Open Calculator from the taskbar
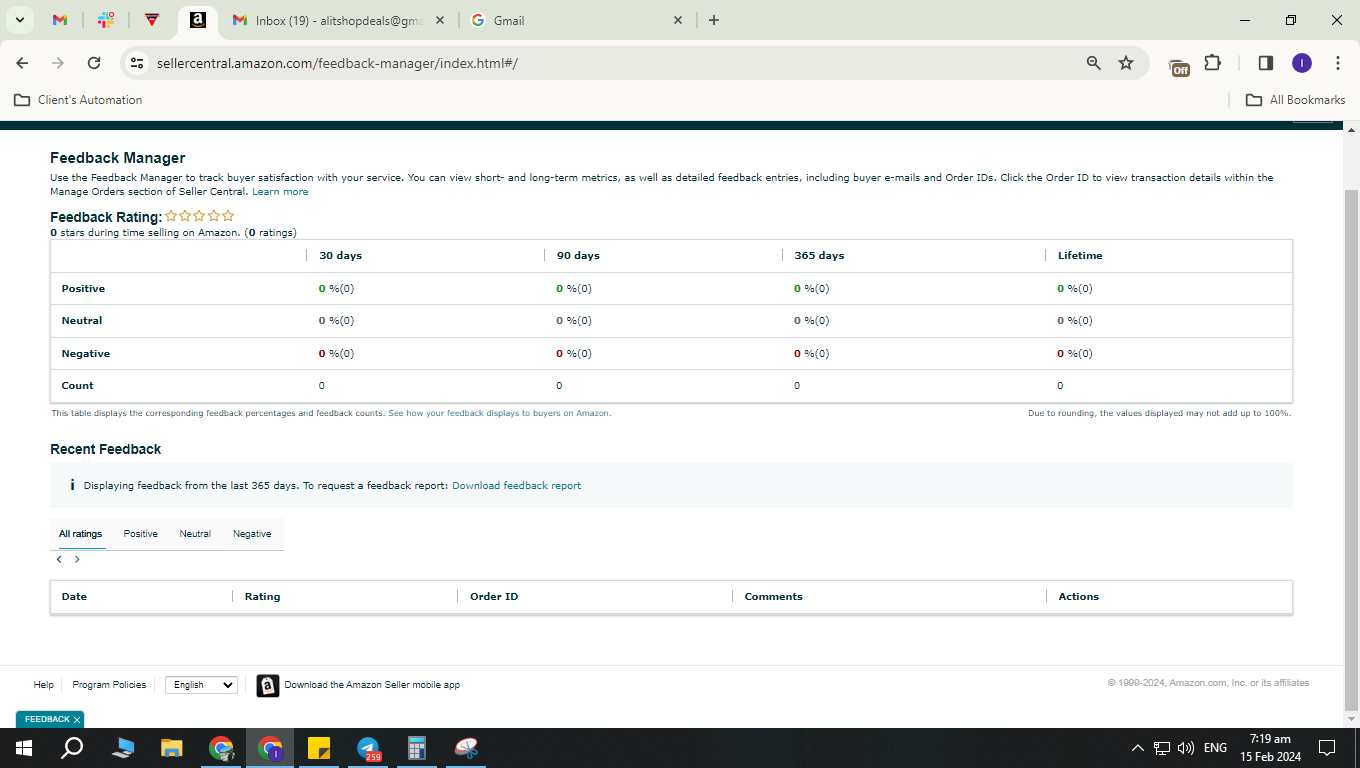Viewport: 1360px width, 768px height. pyautogui.click(x=418, y=748)
